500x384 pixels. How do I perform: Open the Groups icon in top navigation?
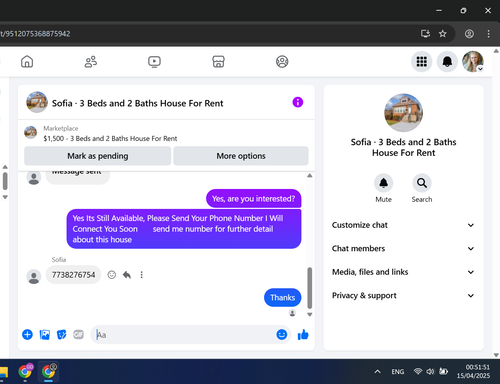282,62
